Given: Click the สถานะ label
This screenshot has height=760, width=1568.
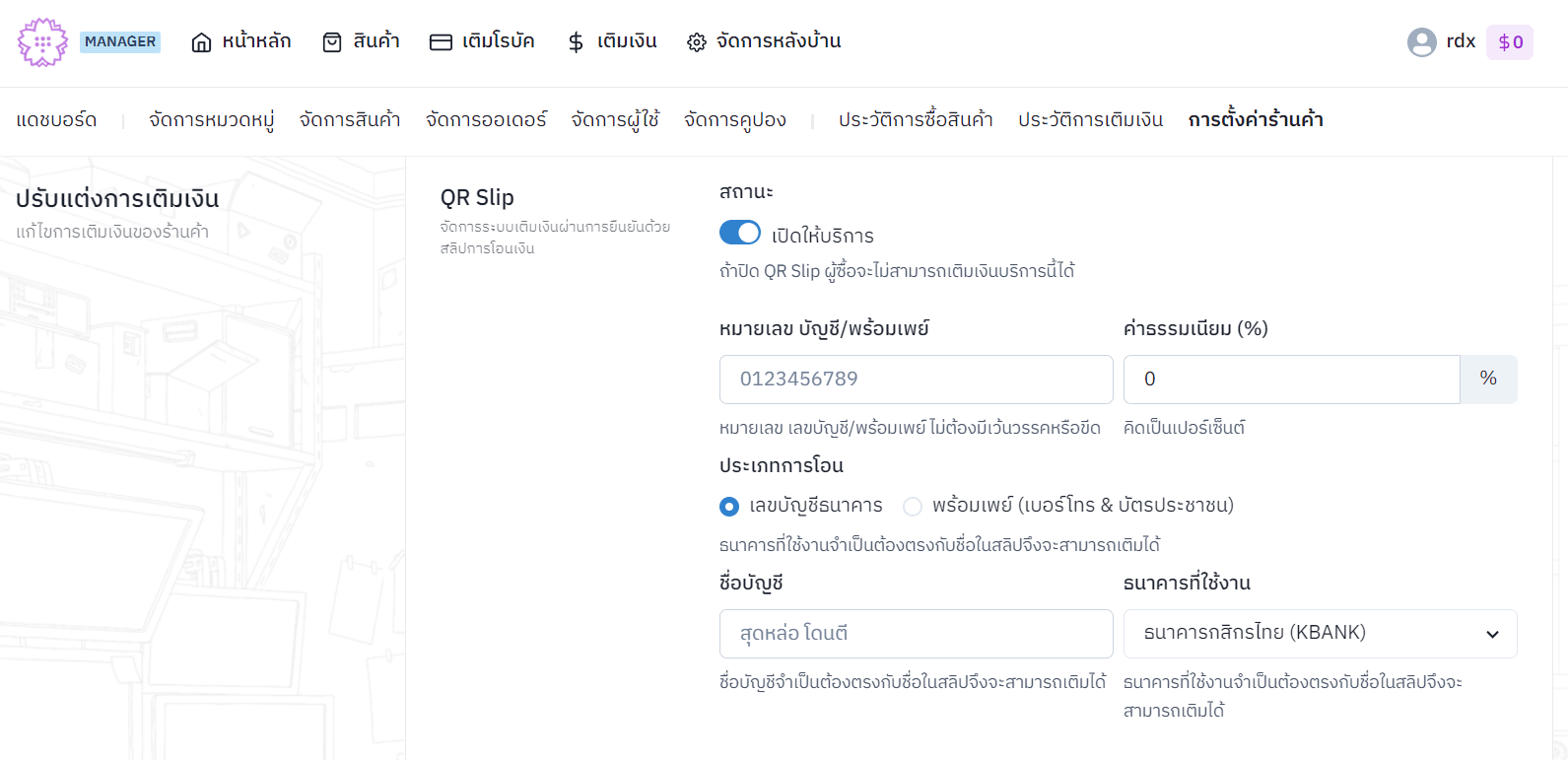Looking at the screenshot, I should point(746,192).
